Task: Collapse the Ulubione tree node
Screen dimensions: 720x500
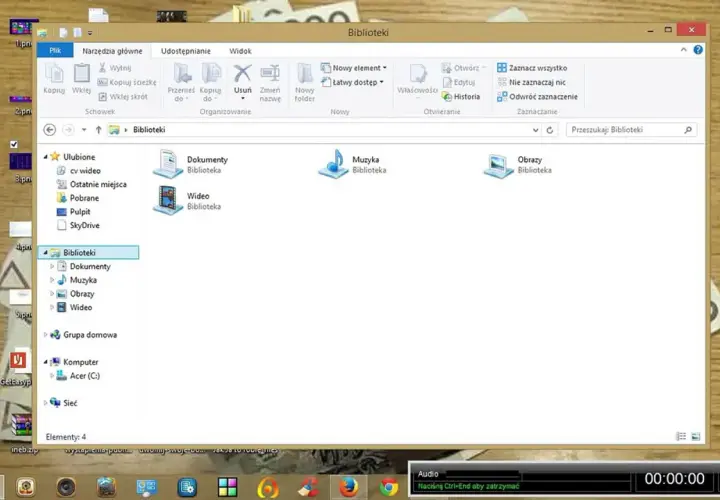Action: pos(45,157)
